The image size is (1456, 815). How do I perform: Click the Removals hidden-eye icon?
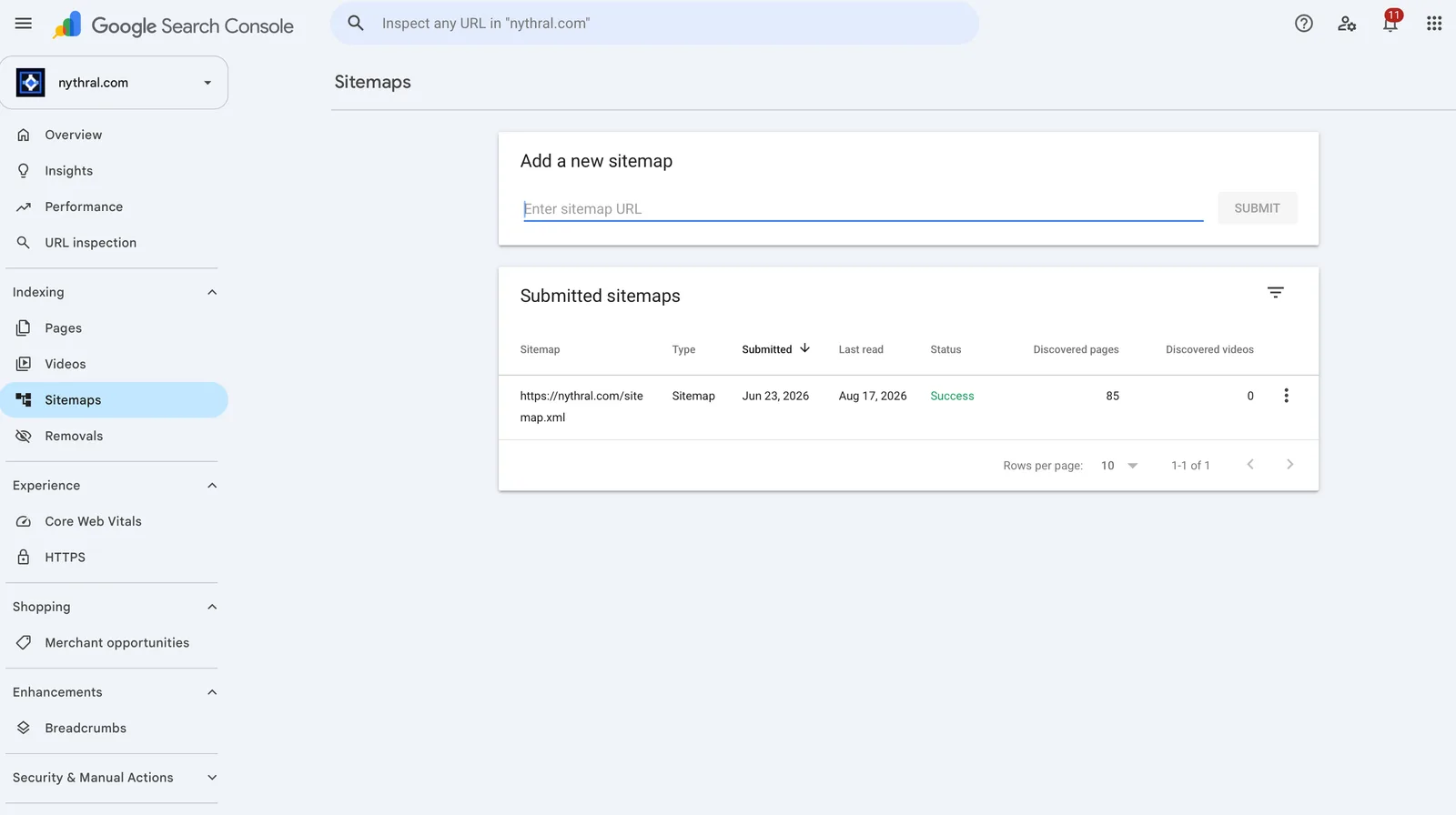(x=24, y=437)
